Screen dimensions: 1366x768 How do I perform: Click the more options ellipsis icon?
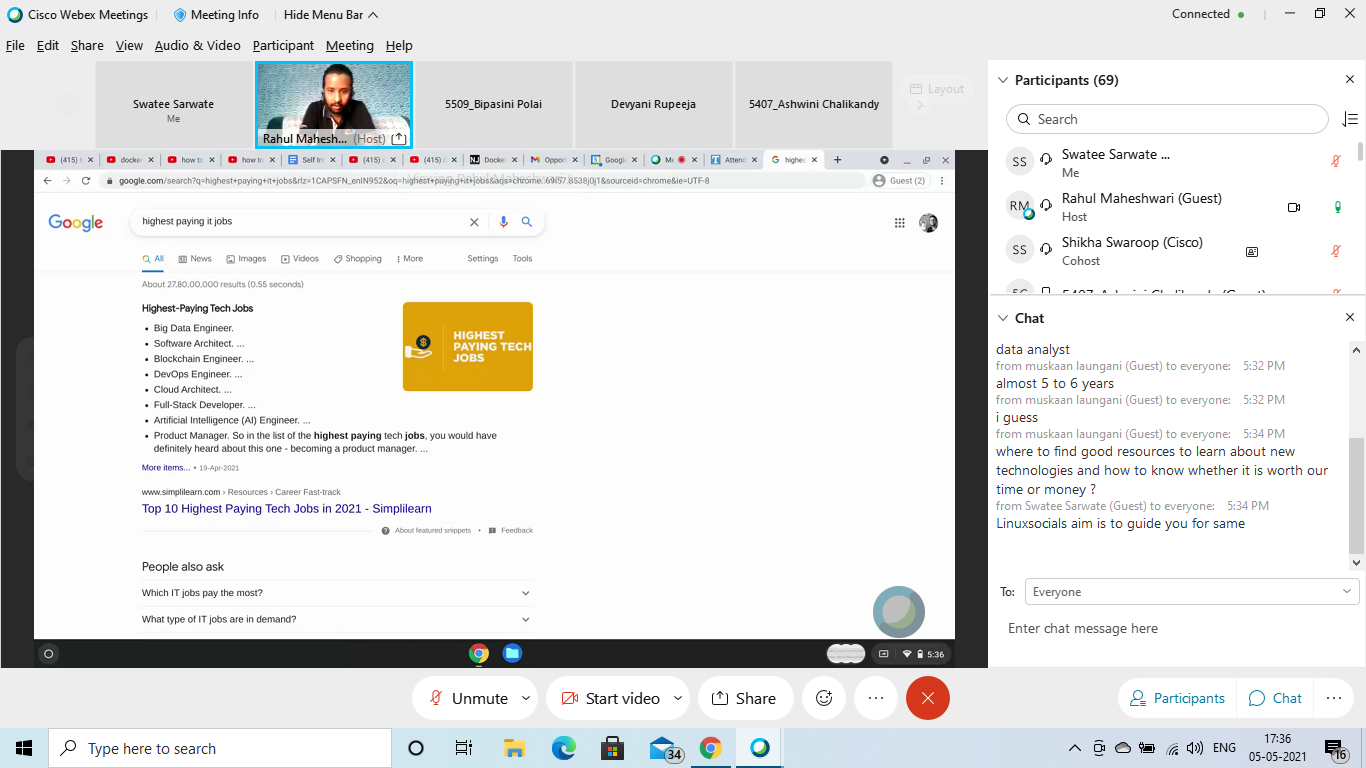(x=876, y=698)
